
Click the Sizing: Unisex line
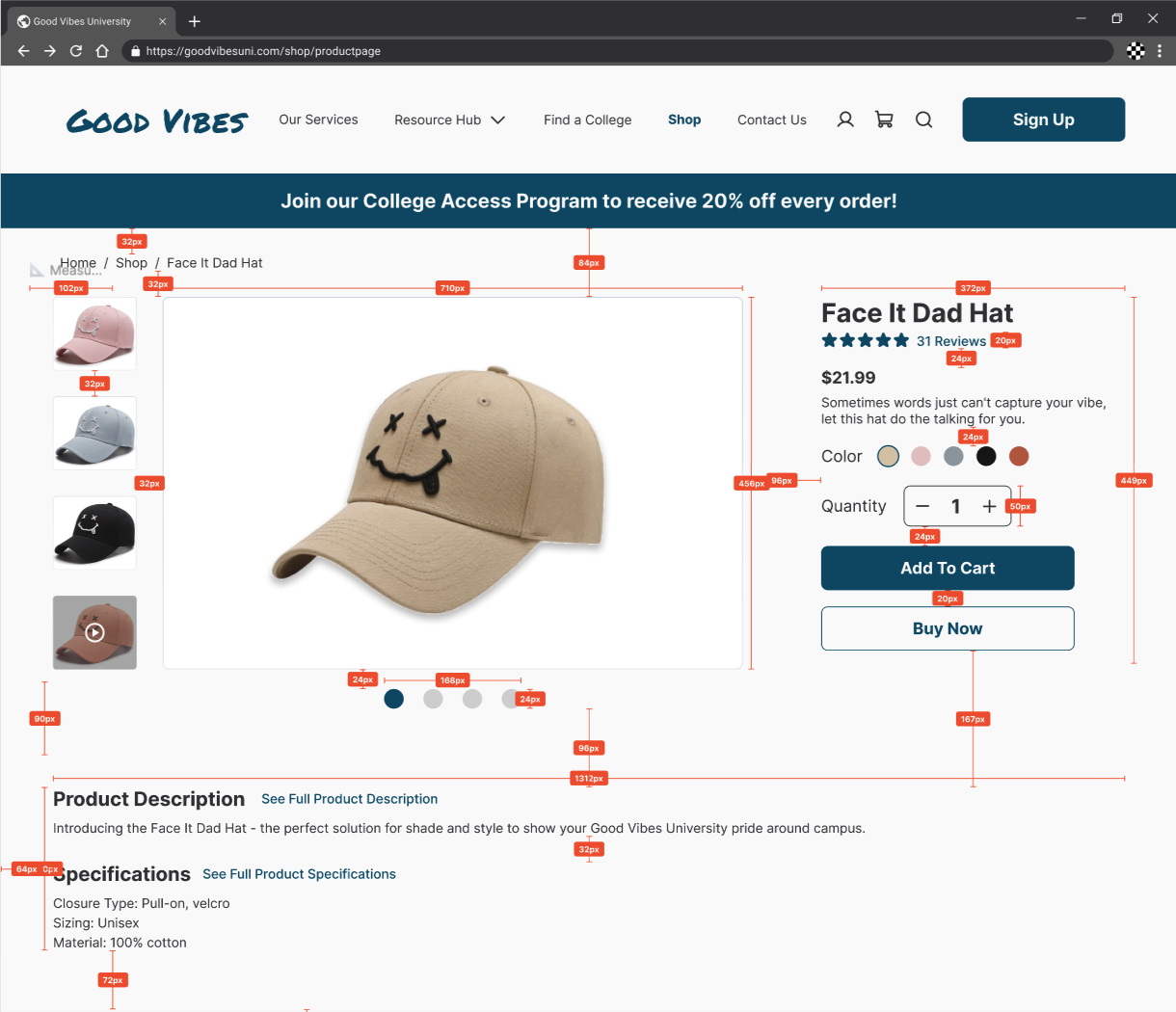pos(96,922)
